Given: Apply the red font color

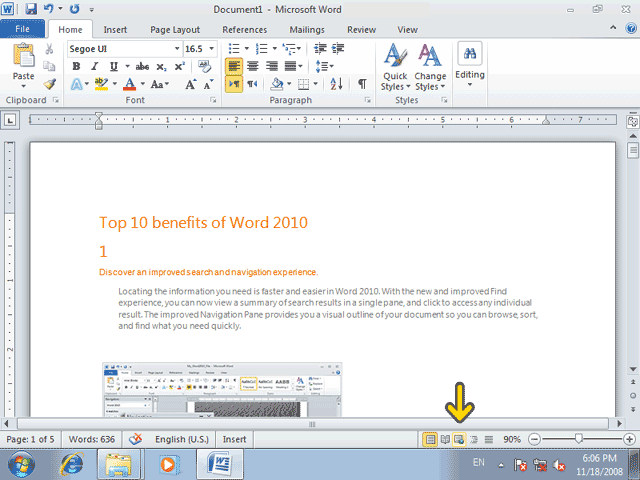Looking at the screenshot, I should click(x=129, y=84).
